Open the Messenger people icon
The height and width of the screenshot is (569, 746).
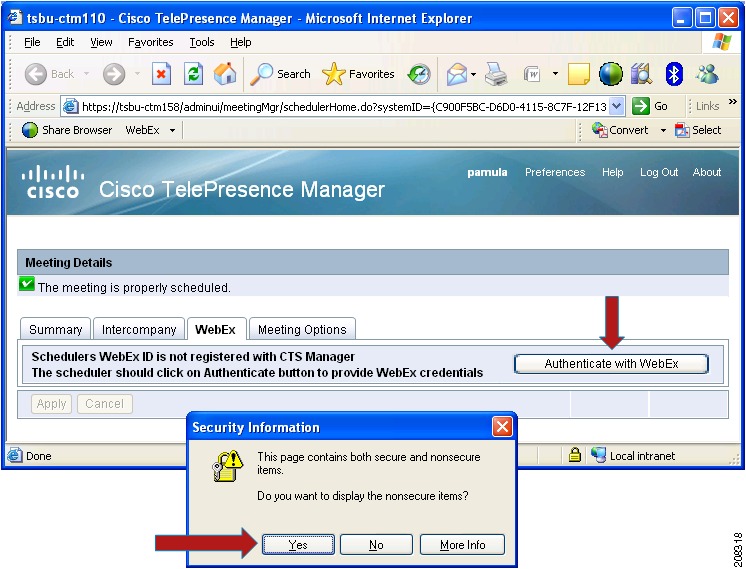coord(707,74)
